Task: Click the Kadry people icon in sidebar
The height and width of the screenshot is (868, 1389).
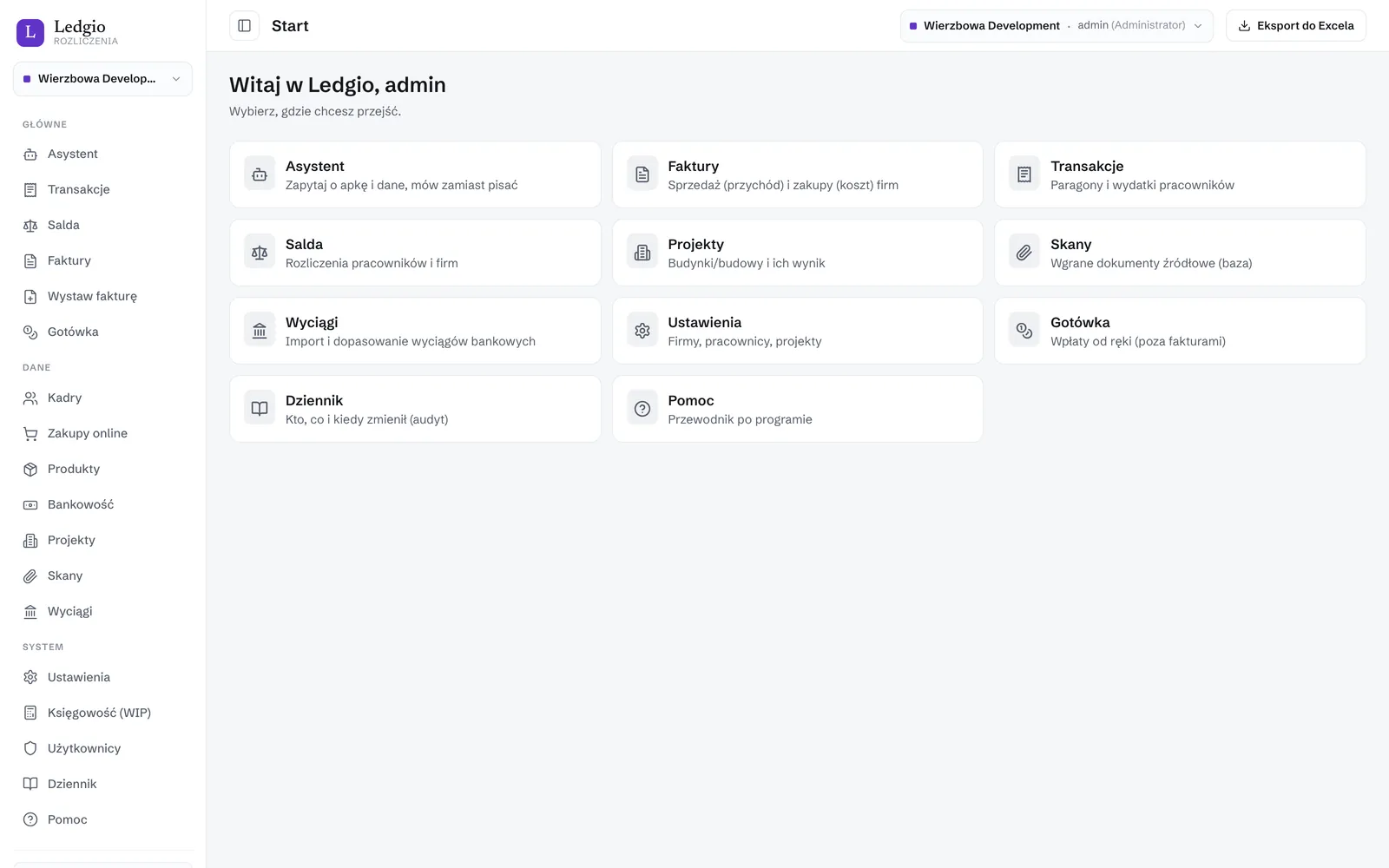Action: 30,398
